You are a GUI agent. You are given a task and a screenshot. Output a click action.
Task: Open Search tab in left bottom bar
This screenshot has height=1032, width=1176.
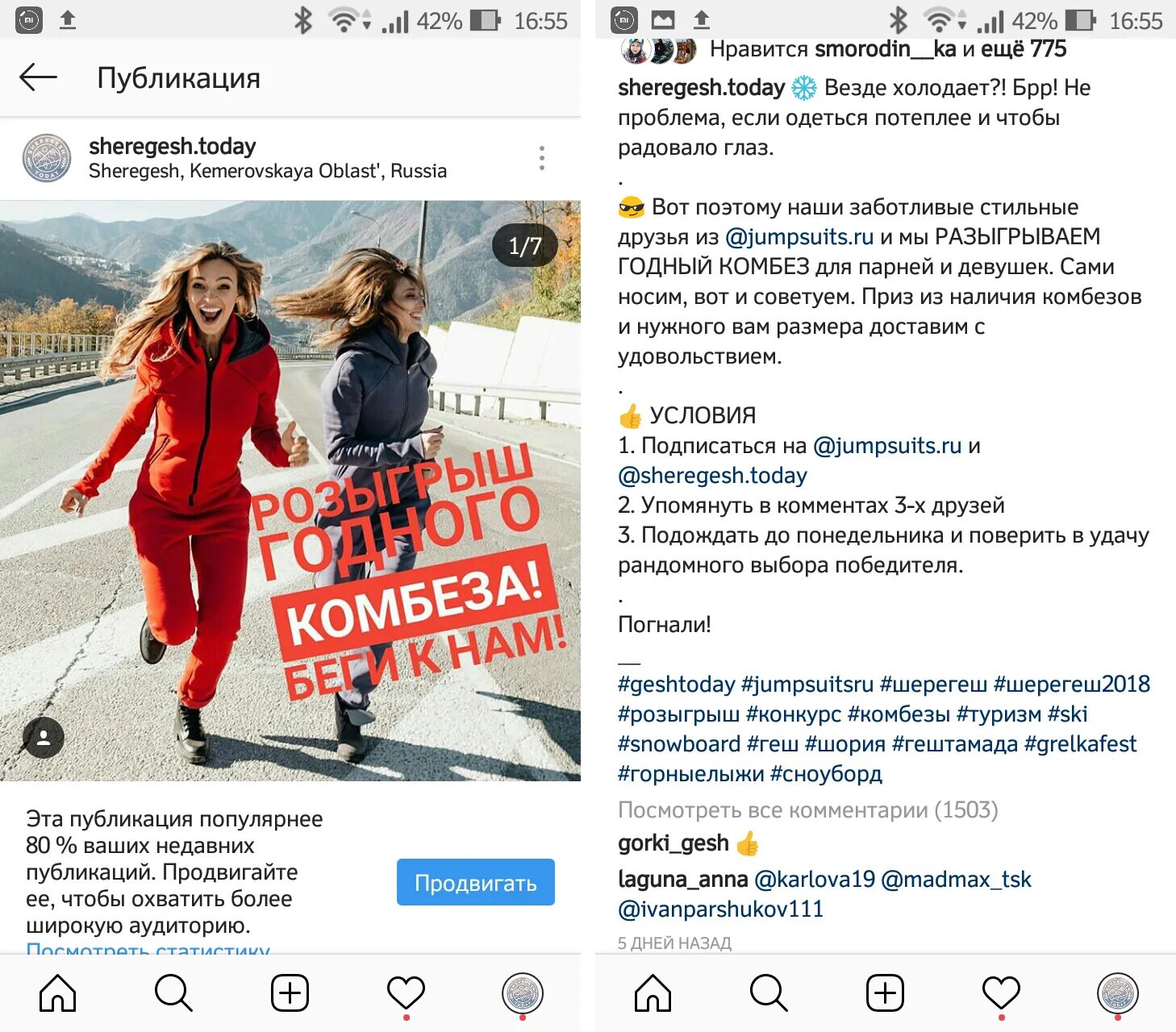pos(173,992)
